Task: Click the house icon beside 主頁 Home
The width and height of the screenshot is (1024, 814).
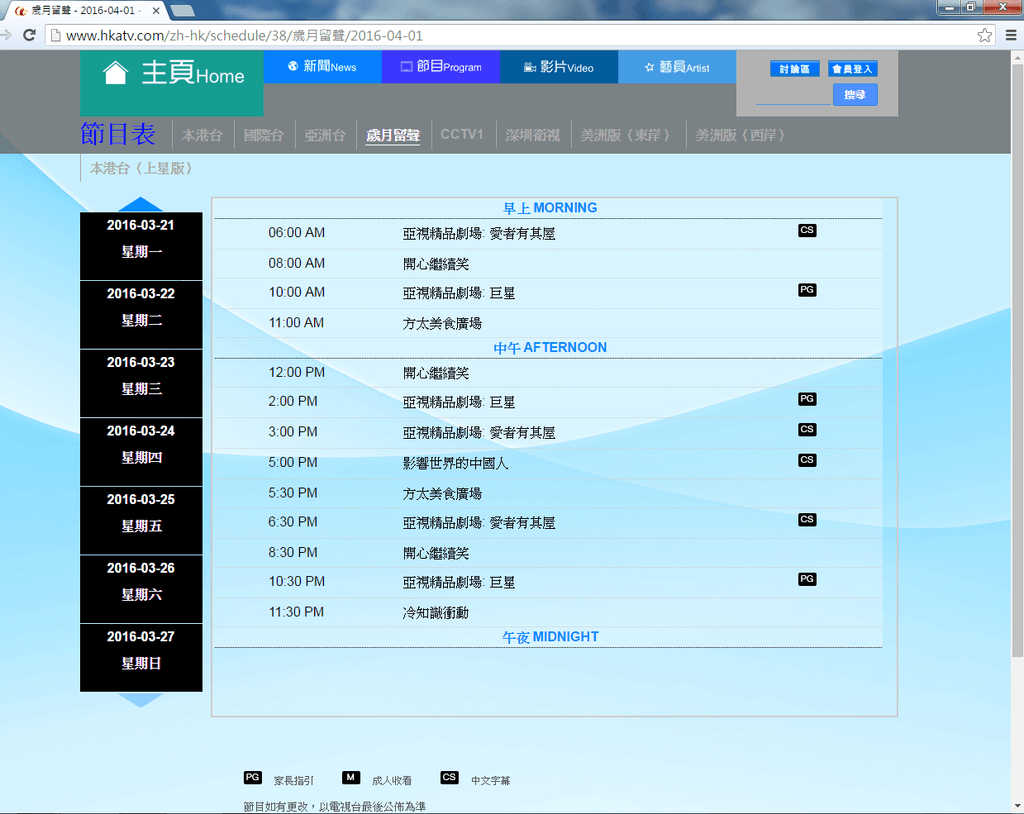Action: coord(116,73)
